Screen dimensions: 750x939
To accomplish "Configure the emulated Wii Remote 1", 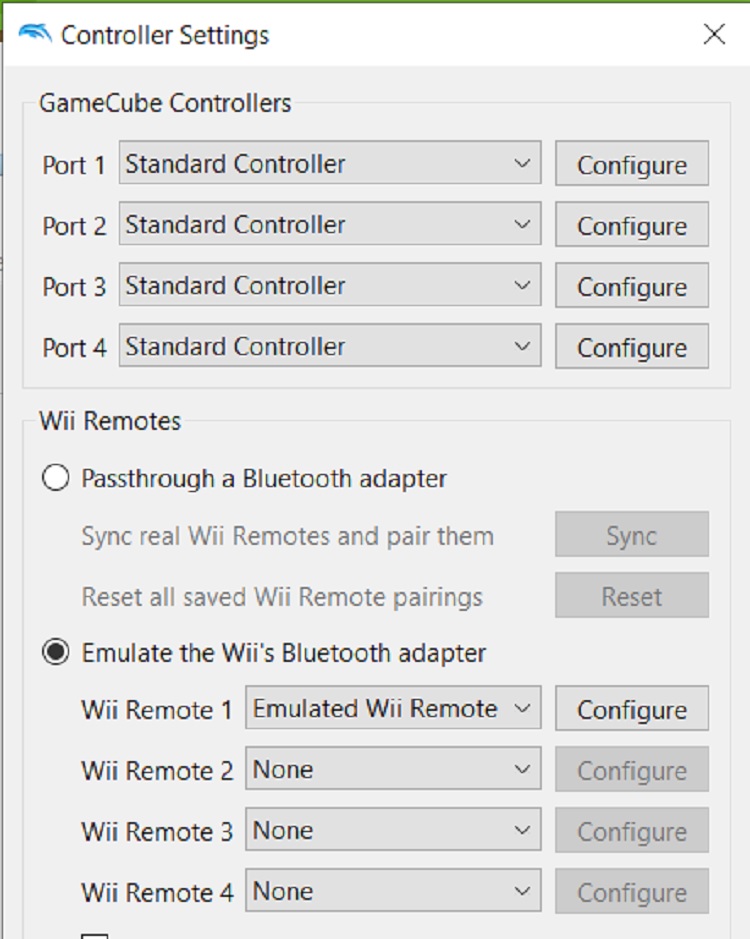I will click(632, 710).
